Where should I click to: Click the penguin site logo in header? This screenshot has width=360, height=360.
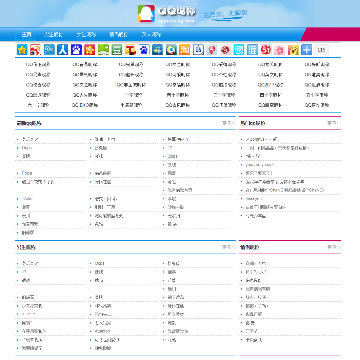[146, 13]
